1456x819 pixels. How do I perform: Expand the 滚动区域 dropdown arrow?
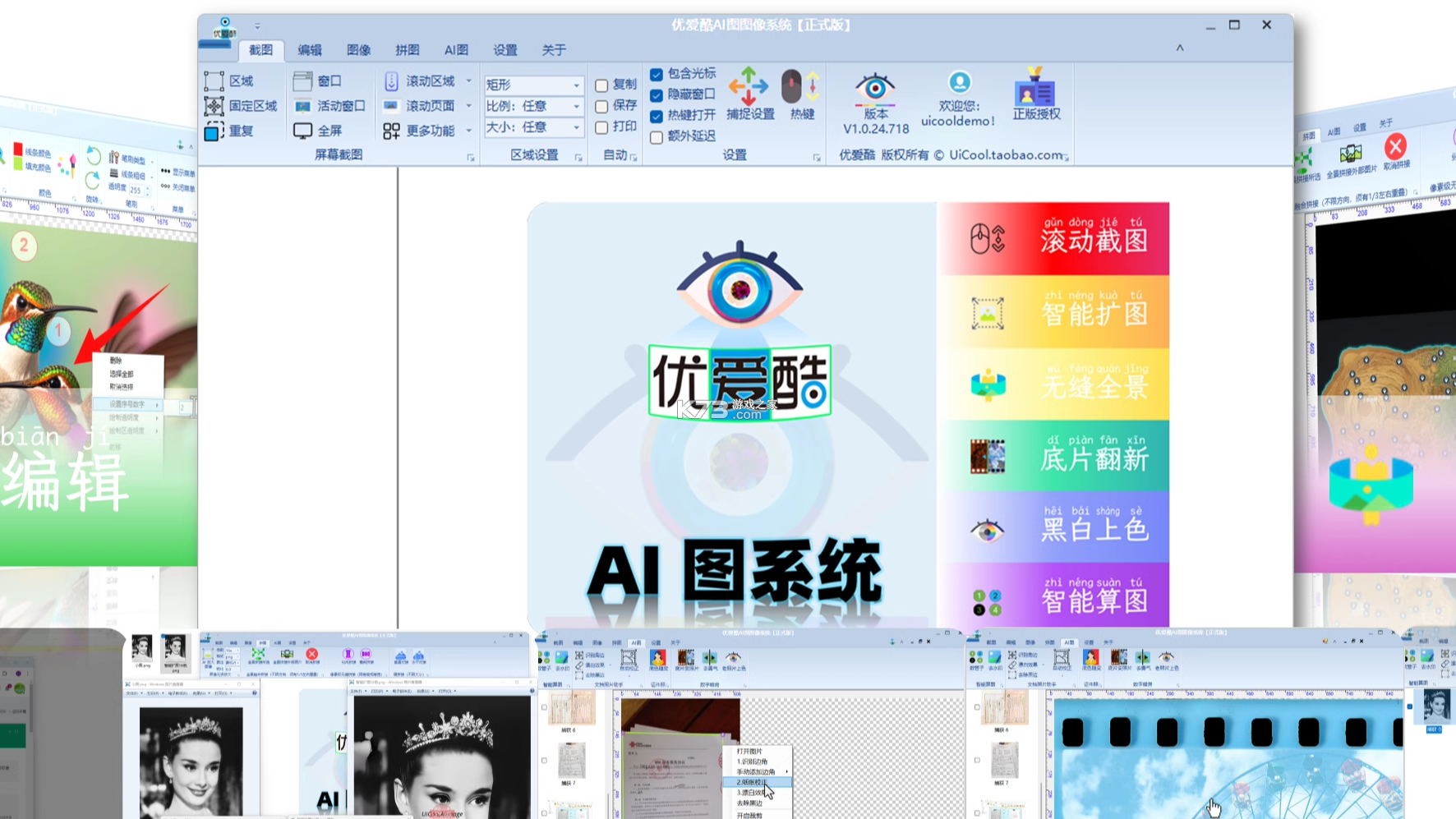pyautogui.click(x=469, y=81)
